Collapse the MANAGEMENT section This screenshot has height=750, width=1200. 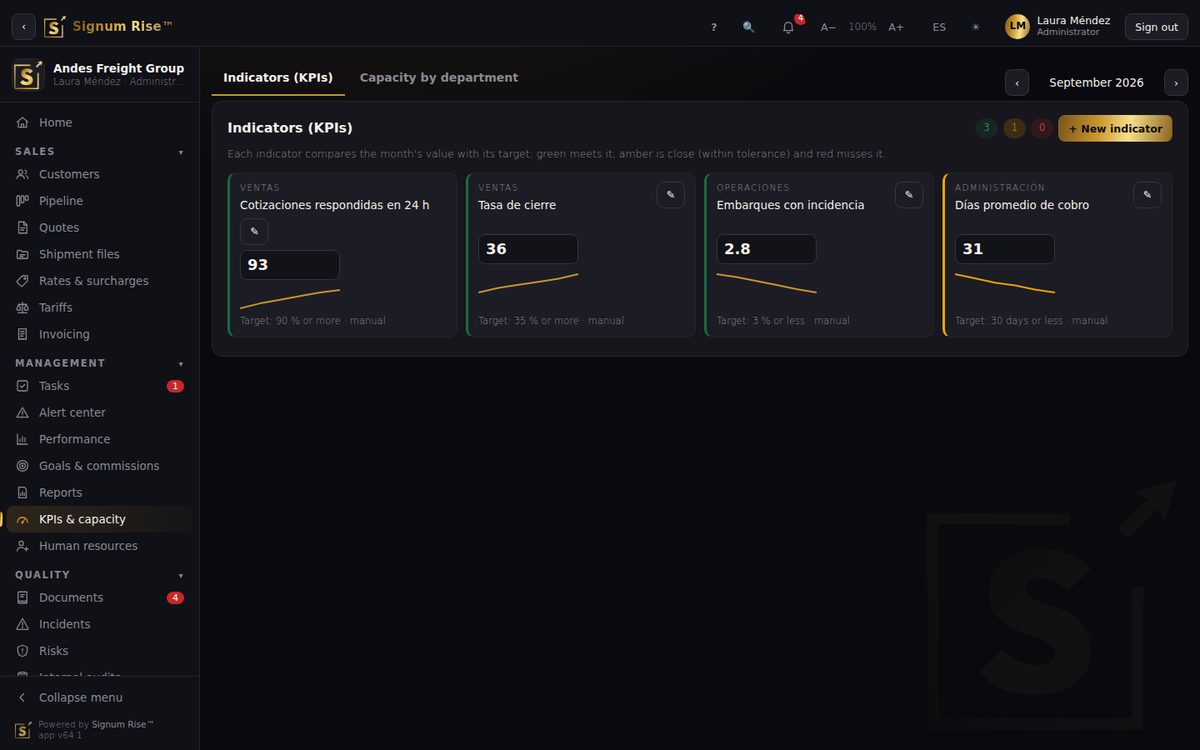[x=100, y=363]
